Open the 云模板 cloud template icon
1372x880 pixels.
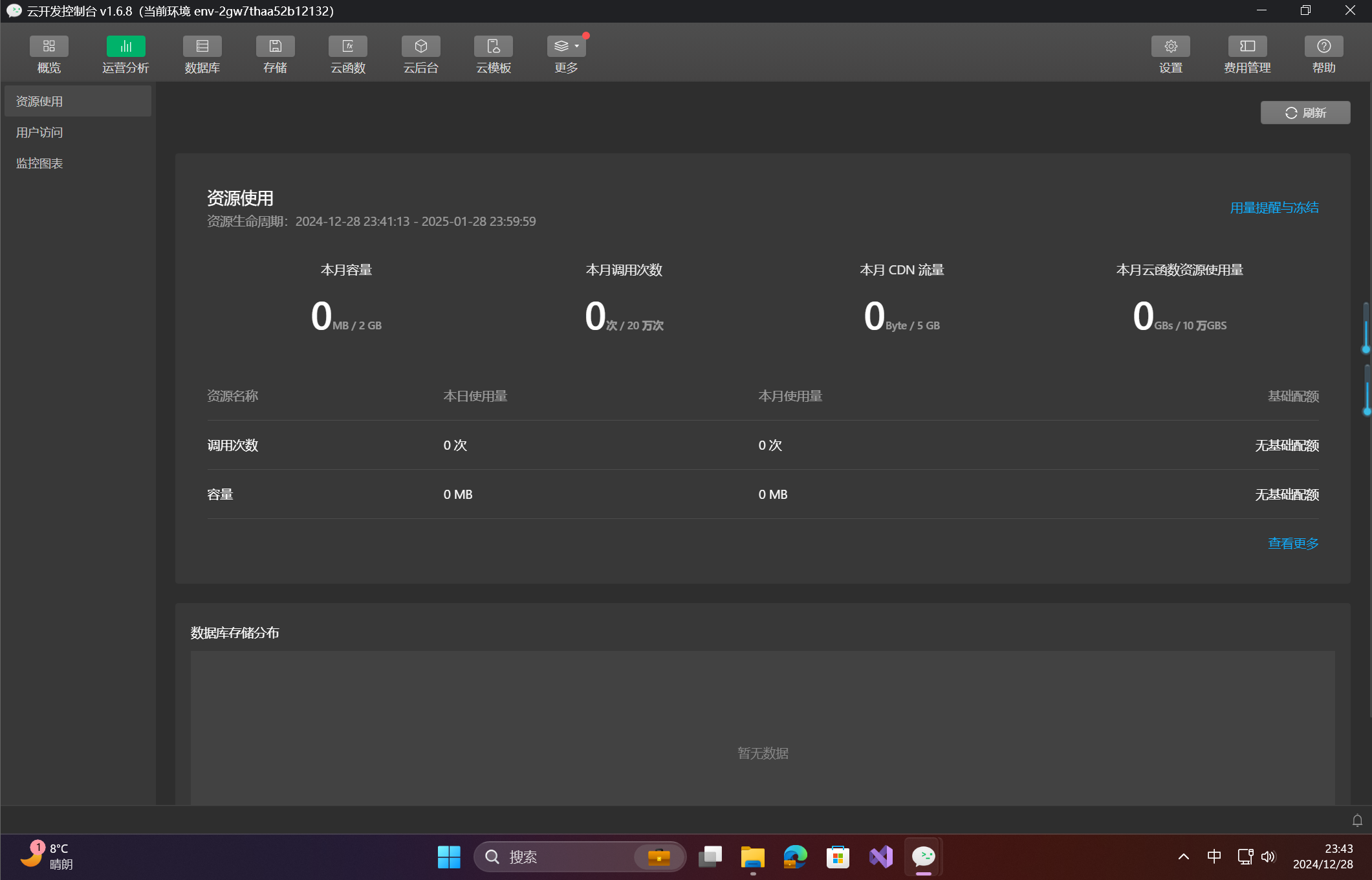coord(494,47)
